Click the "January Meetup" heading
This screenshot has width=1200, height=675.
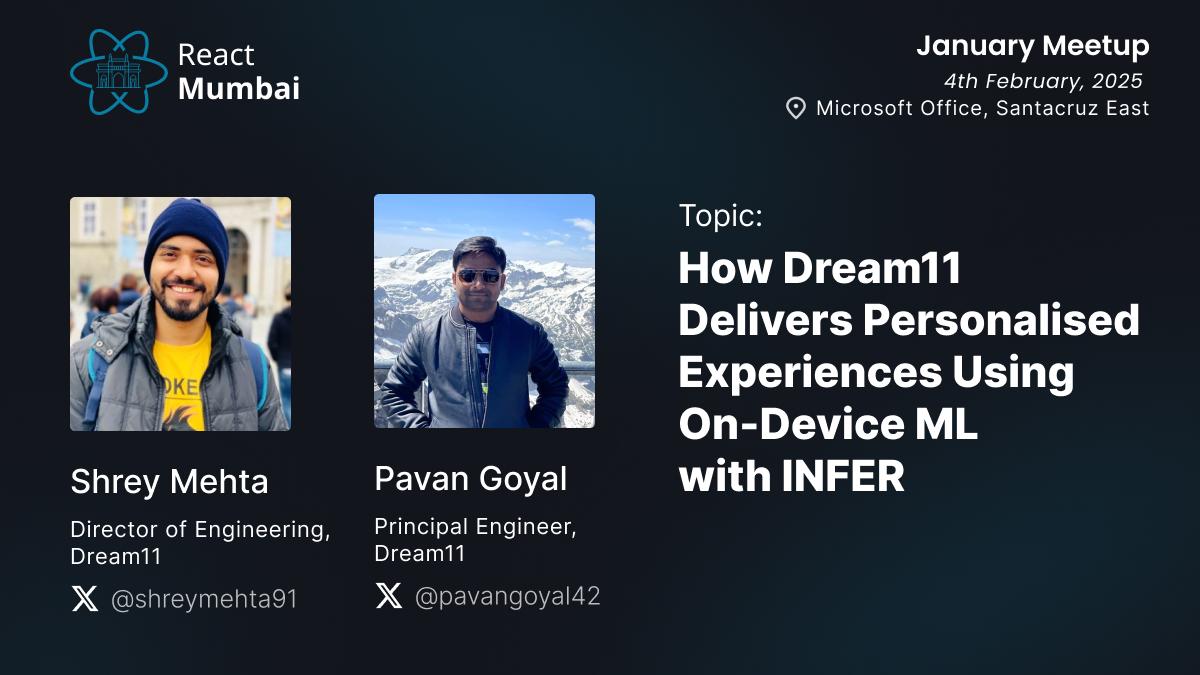(x=1033, y=46)
